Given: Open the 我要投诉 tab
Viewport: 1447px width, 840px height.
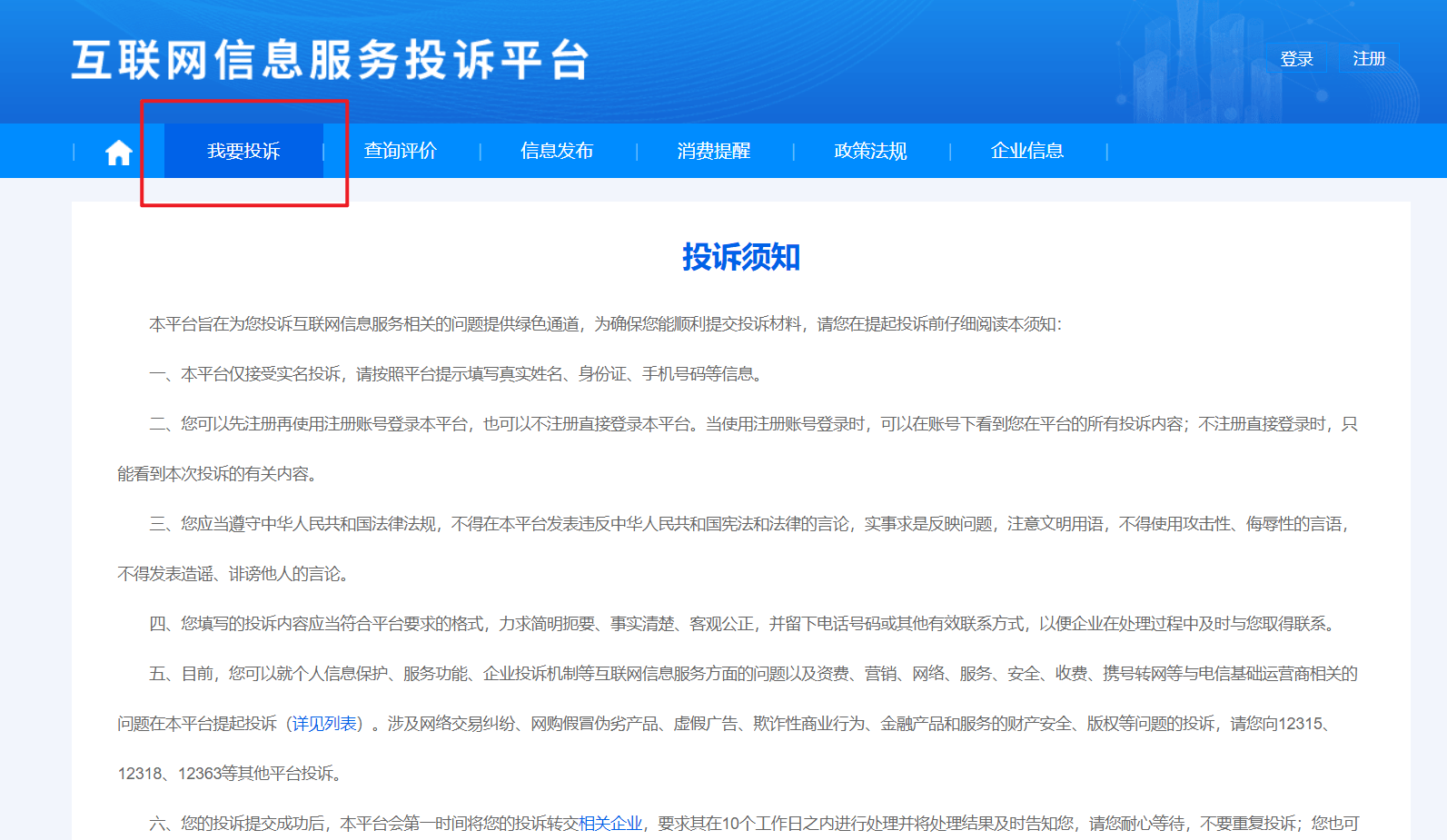Looking at the screenshot, I should (243, 152).
